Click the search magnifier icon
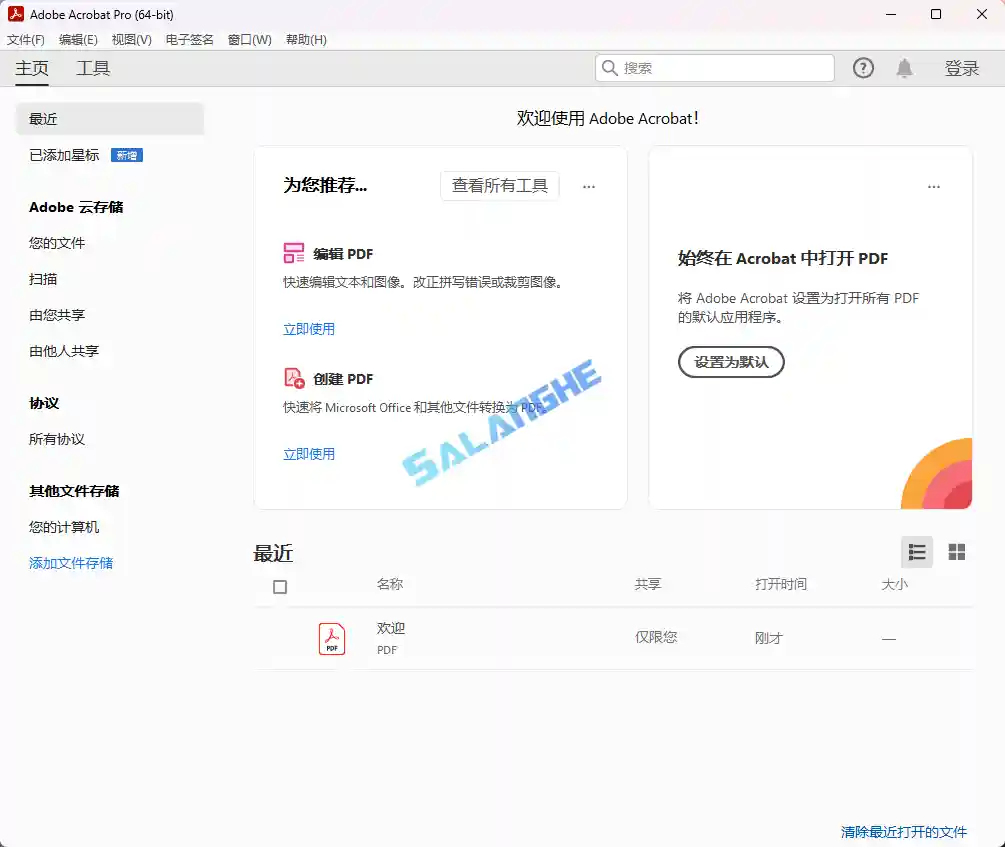Image resolution: width=1005 pixels, height=847 pixels. pyautogui.click(x=610, y=67)
